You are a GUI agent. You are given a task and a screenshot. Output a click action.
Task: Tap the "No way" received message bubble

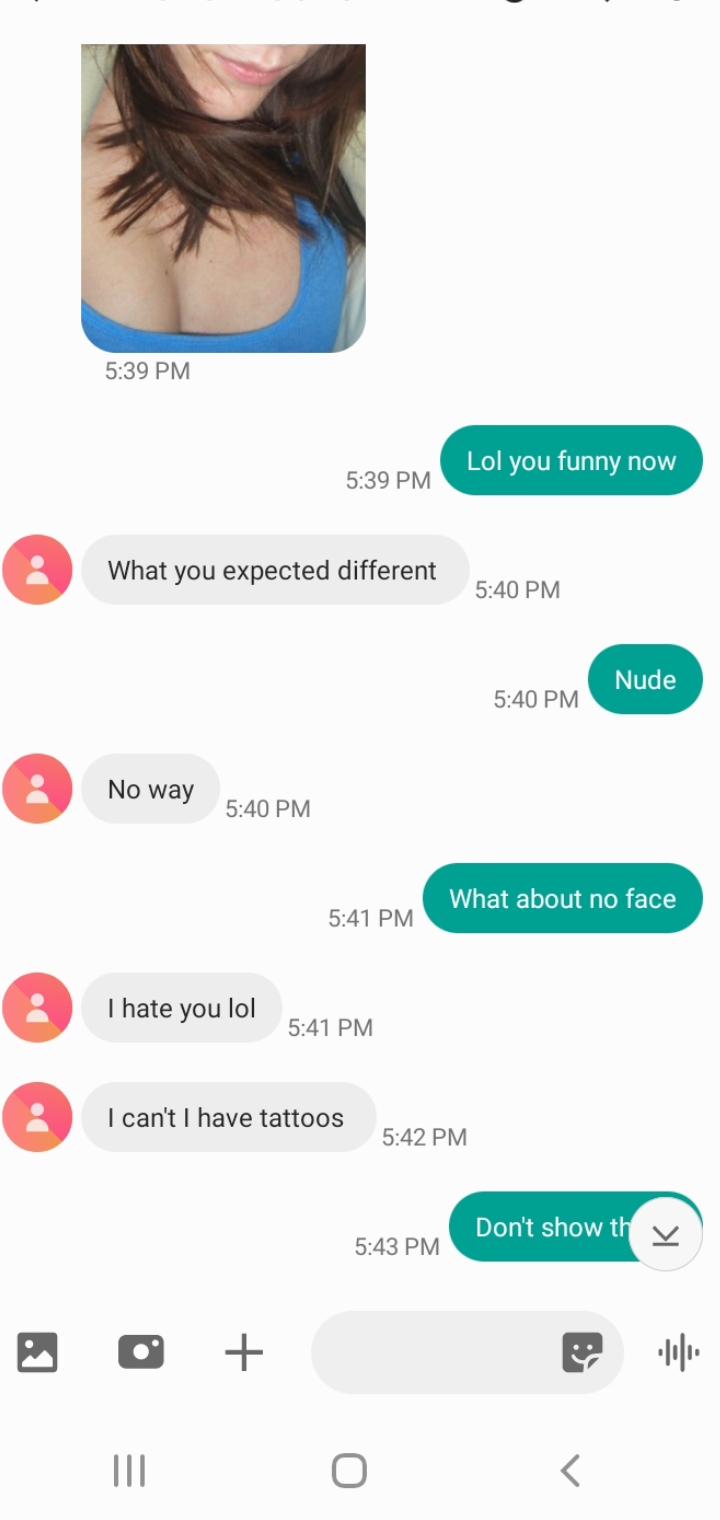point(151,789)
